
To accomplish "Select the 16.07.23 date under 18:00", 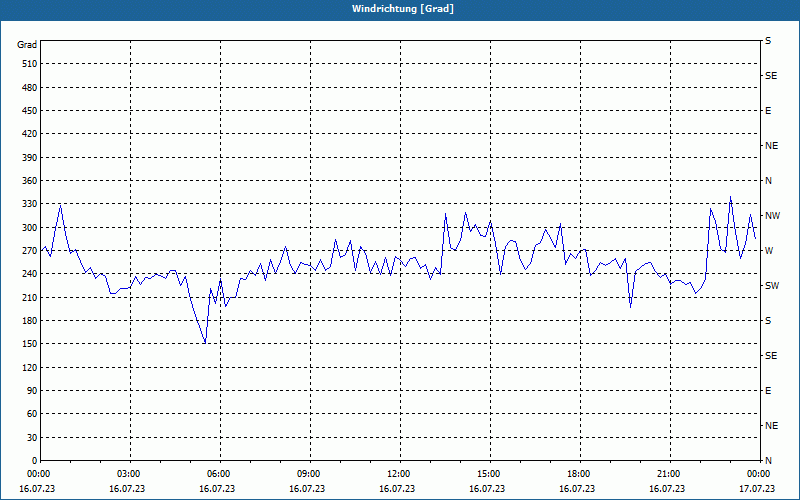I will pyautogui.click(x=577, y=489).
